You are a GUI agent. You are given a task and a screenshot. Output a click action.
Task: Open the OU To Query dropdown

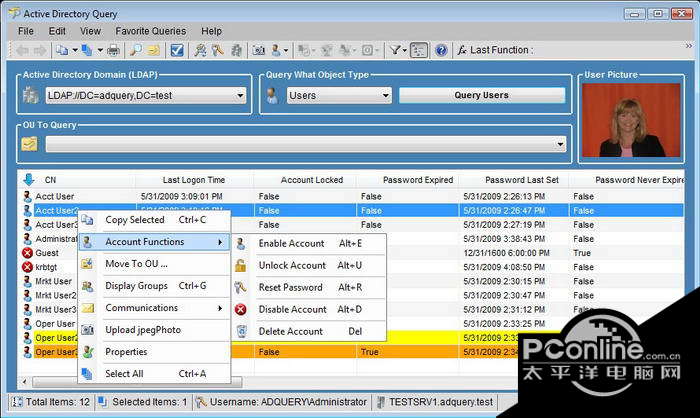tap(560, 144)
